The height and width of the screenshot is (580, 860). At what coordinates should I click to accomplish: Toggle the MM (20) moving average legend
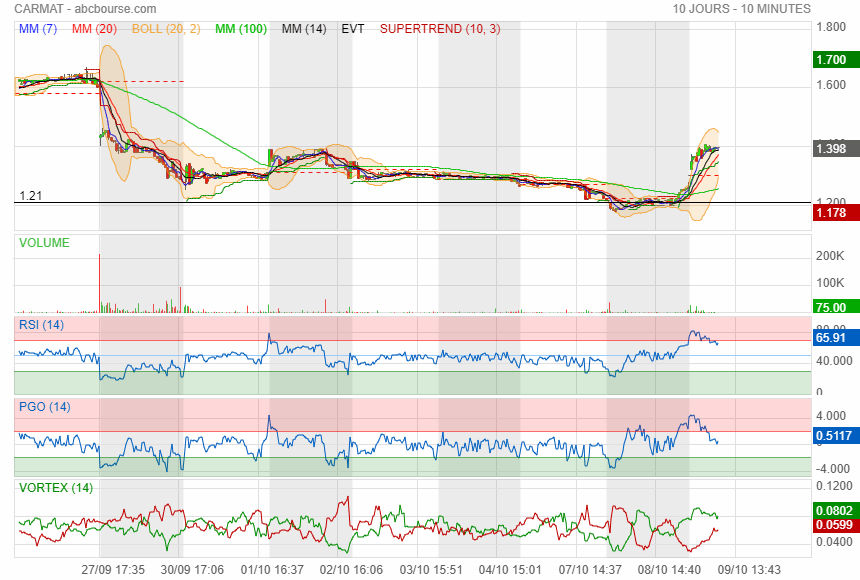tap(94, 29)
